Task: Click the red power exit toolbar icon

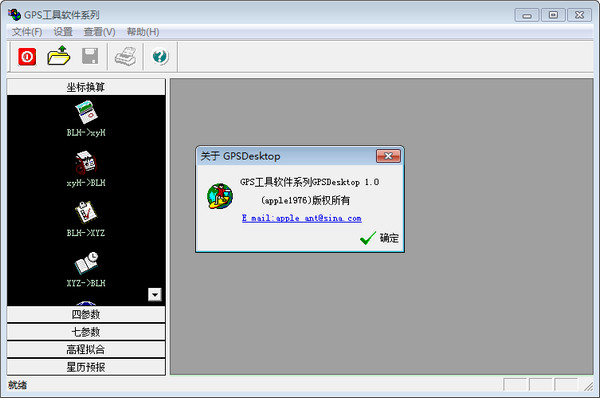Action: [x=27, y=57]
